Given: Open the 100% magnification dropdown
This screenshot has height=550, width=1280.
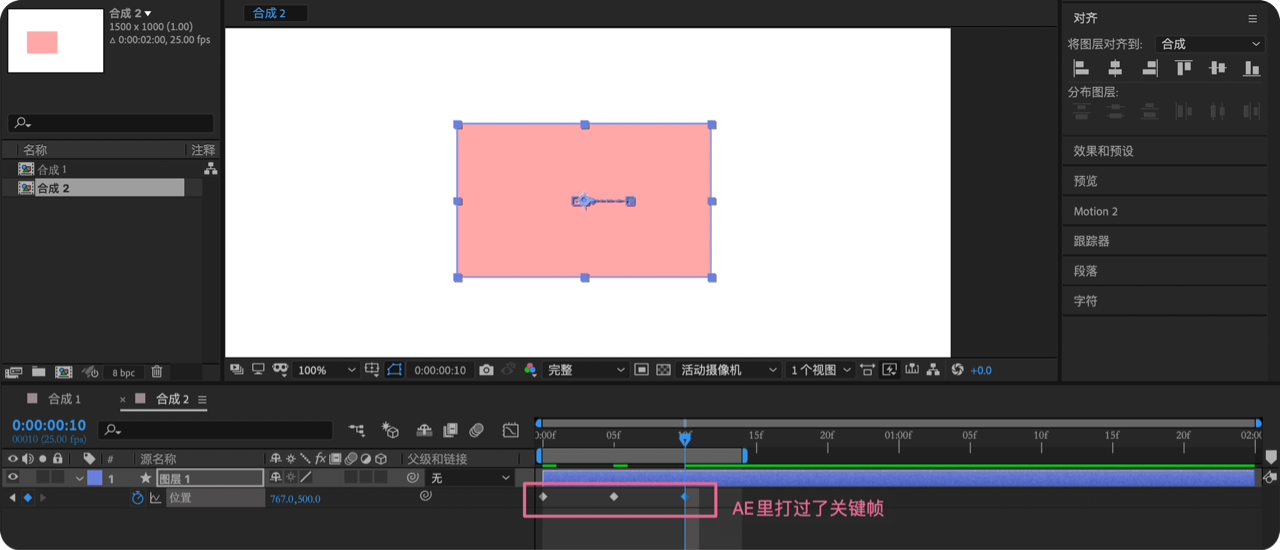Looking at the screenshot, I should point(326,370).
